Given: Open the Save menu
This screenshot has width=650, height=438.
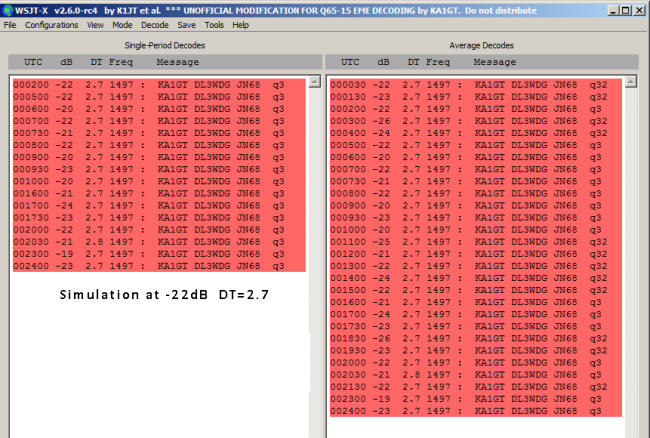Looking at the screenshot, I should [187, 25].
